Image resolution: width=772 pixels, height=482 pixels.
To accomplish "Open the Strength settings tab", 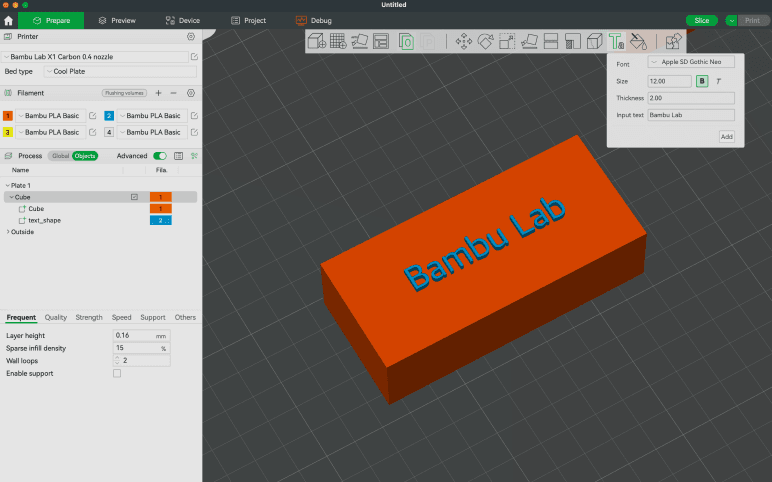I will point(89,317).
